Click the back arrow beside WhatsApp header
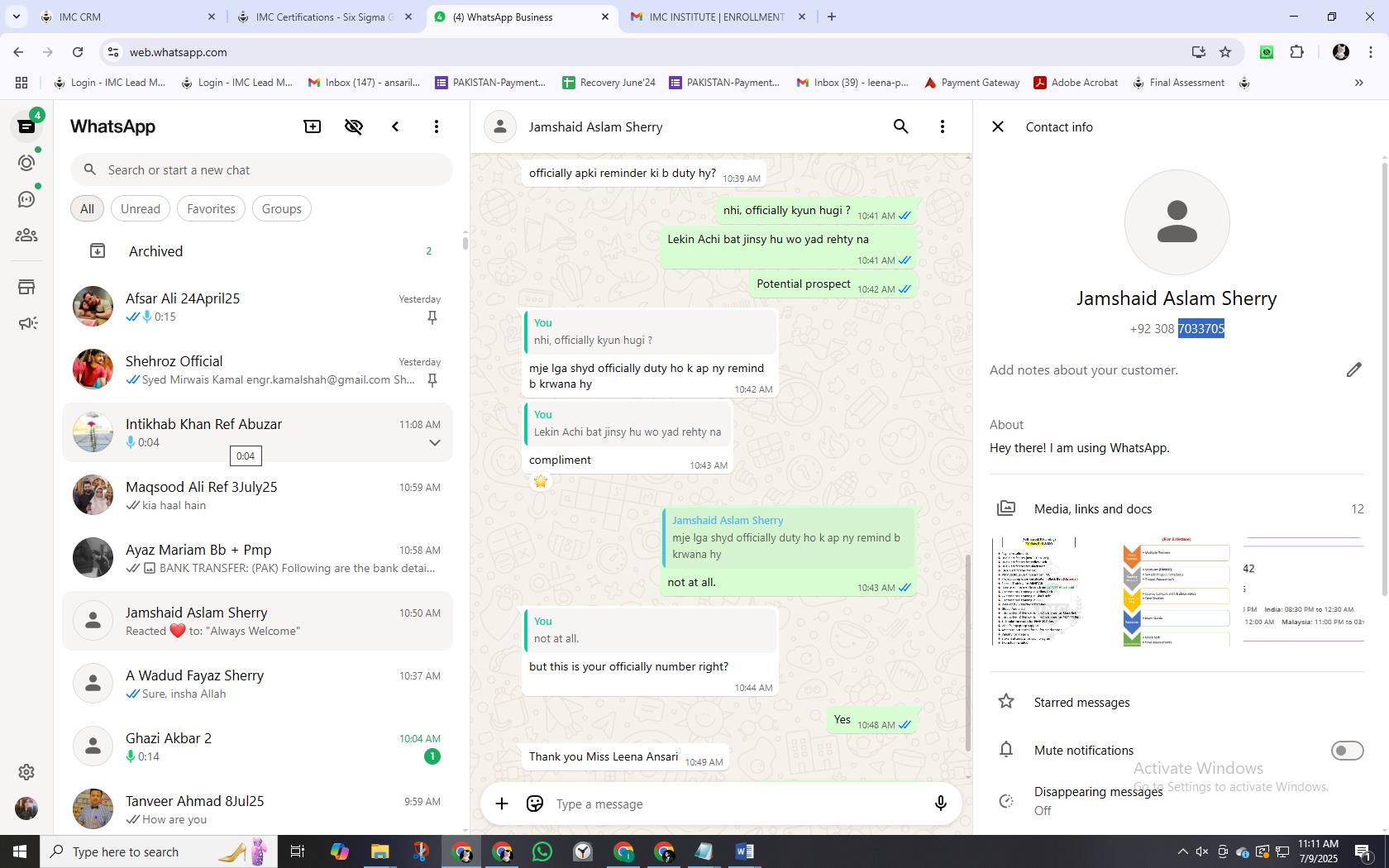The image size is (1389, 868). pos(395,126)
